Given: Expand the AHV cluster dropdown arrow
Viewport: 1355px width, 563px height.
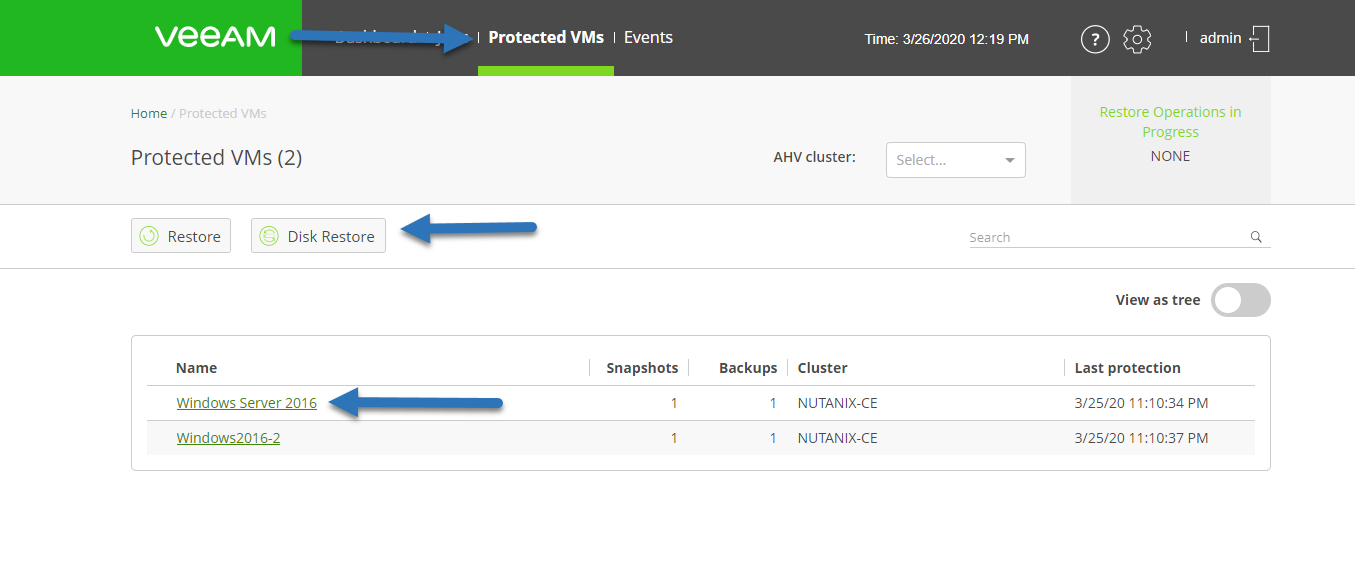Looking at the screenshot, I should pos(1009,160).
